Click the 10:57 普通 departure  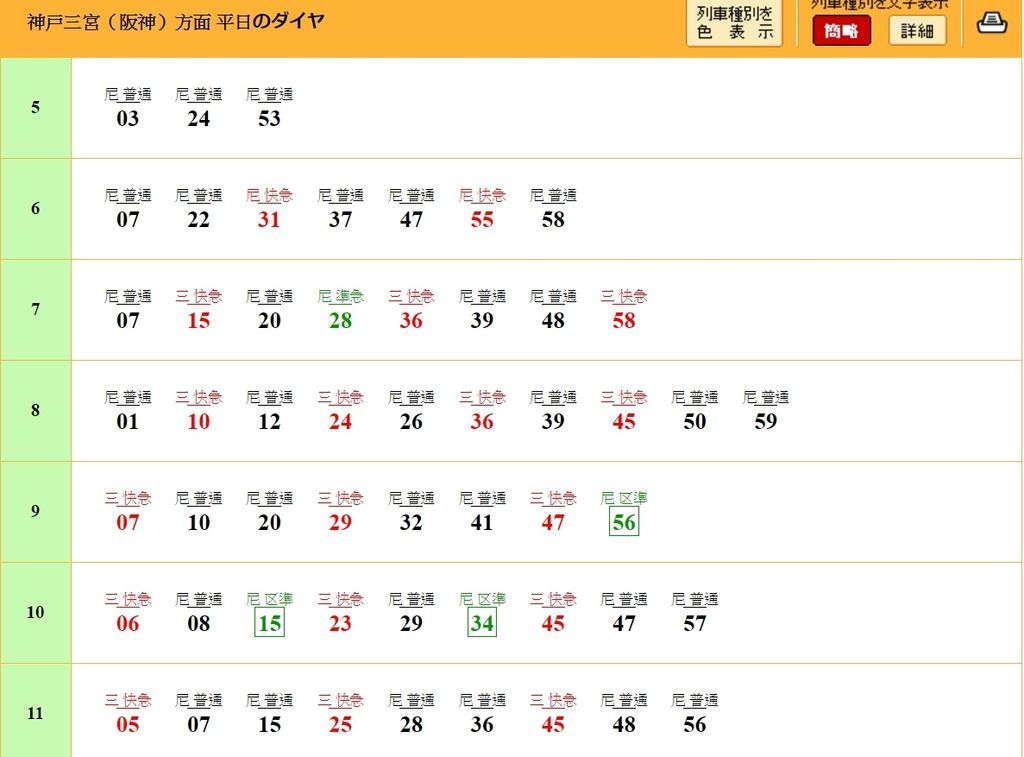[695, 624]
